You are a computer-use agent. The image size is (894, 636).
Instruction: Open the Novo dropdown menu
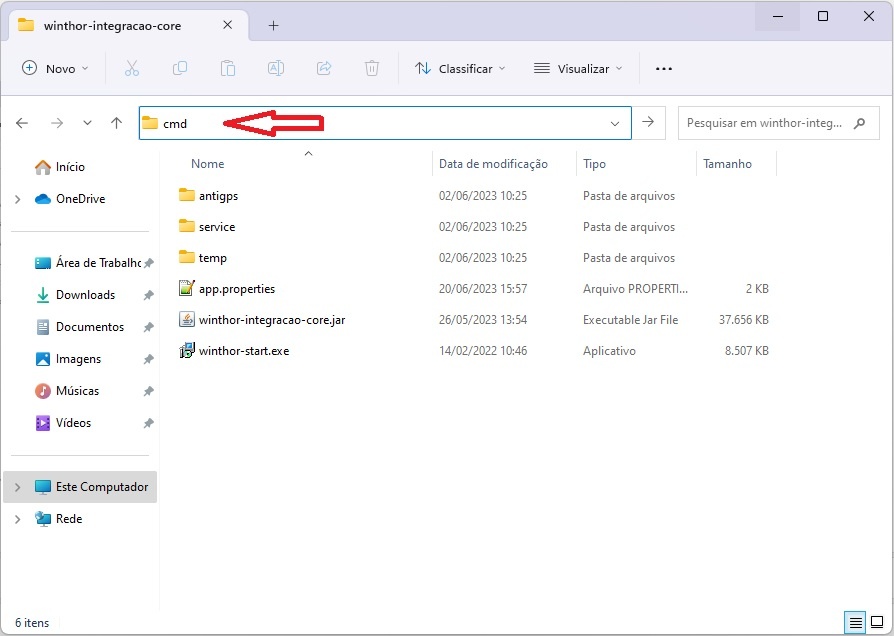pos(55,68)
